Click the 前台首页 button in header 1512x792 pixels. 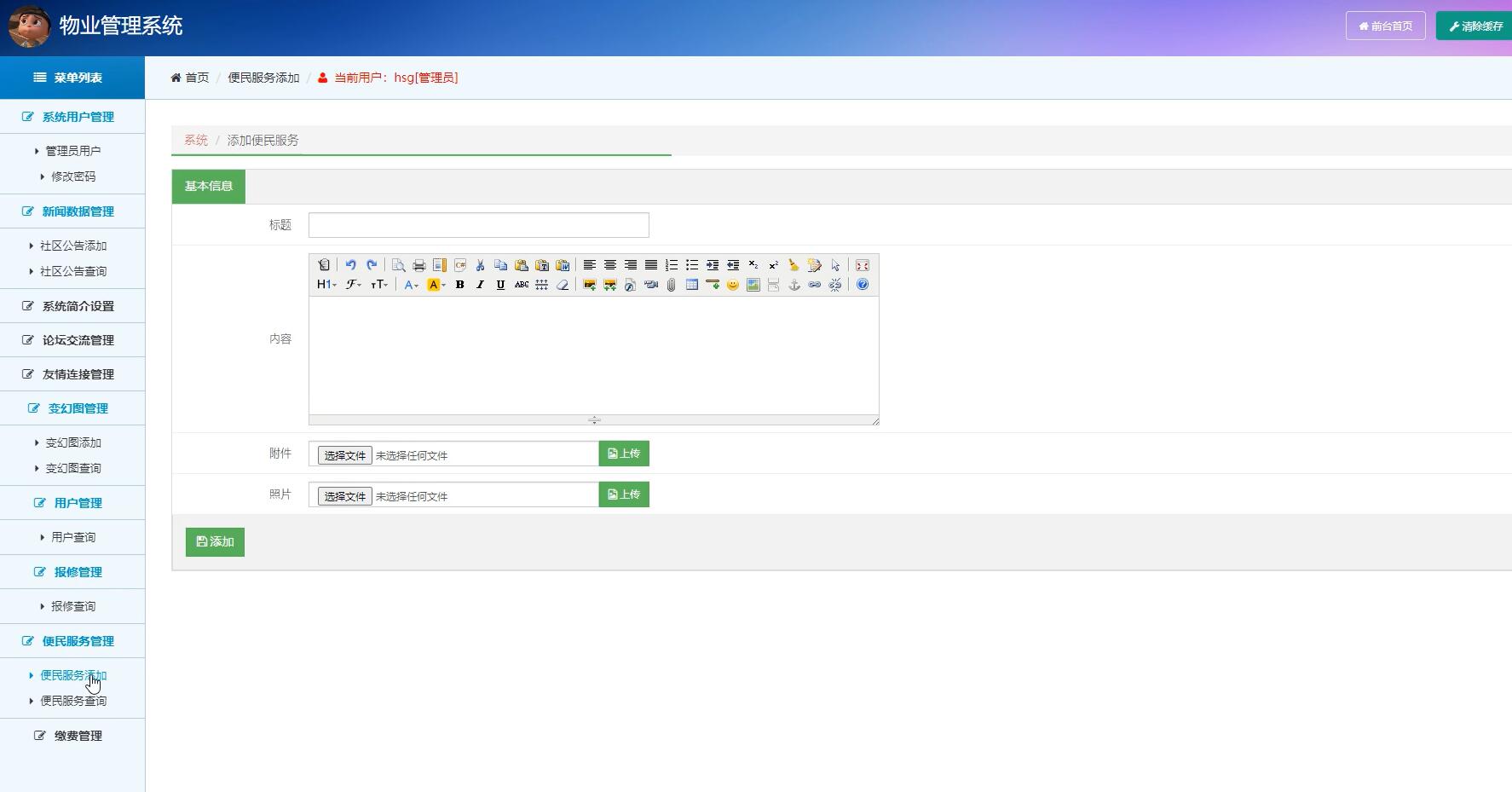coord(1385,26)
